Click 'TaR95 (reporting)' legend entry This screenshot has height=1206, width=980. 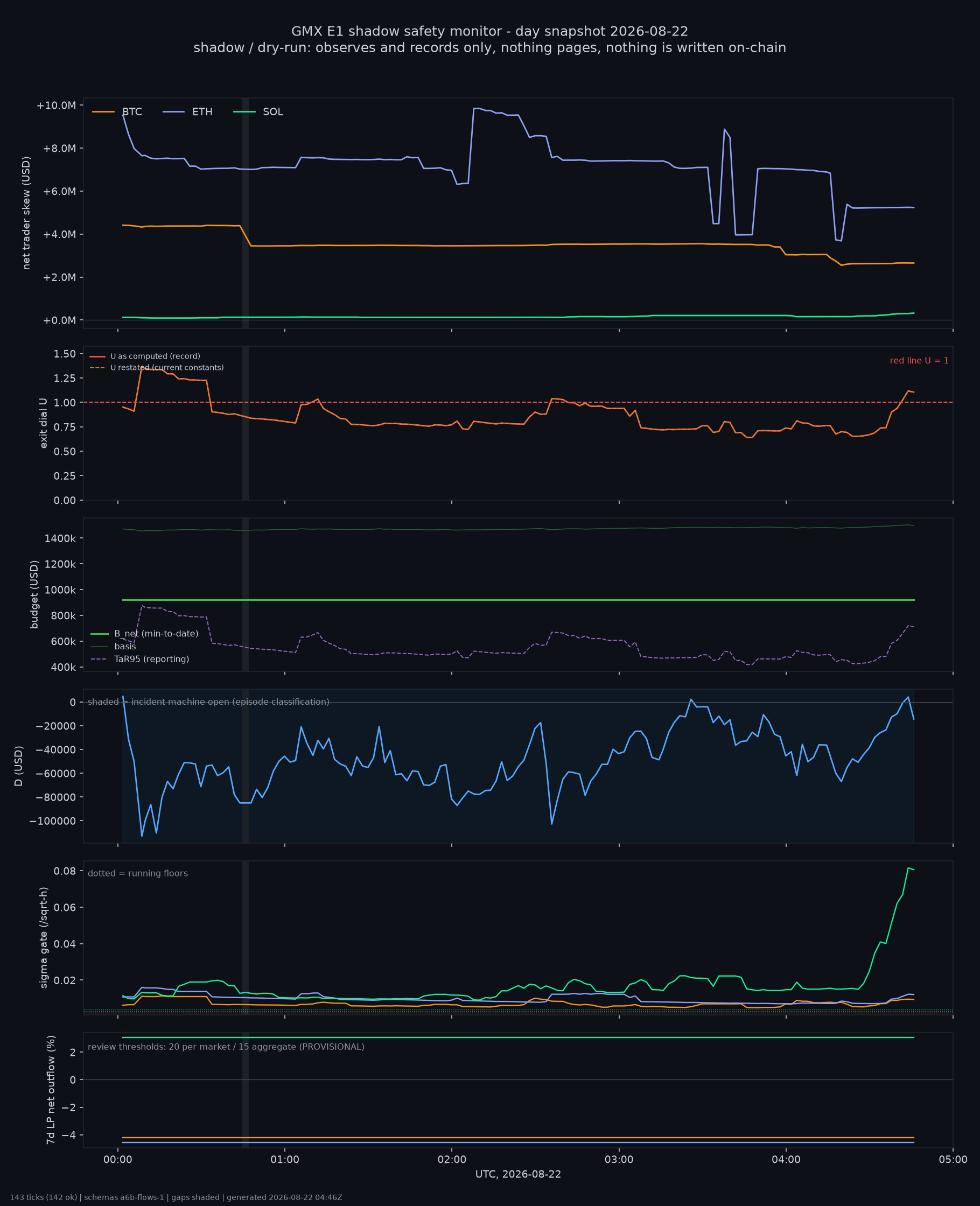pos(139,659)
